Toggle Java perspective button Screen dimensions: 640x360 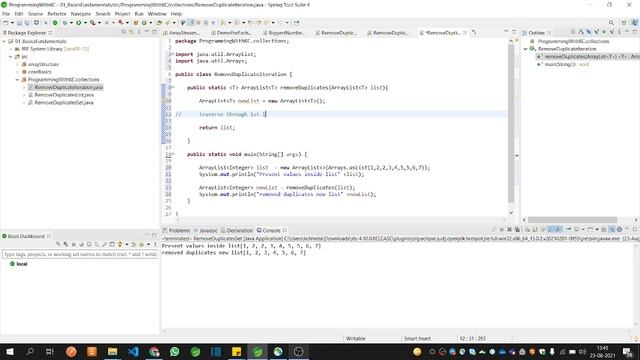[x=635, y=23]
